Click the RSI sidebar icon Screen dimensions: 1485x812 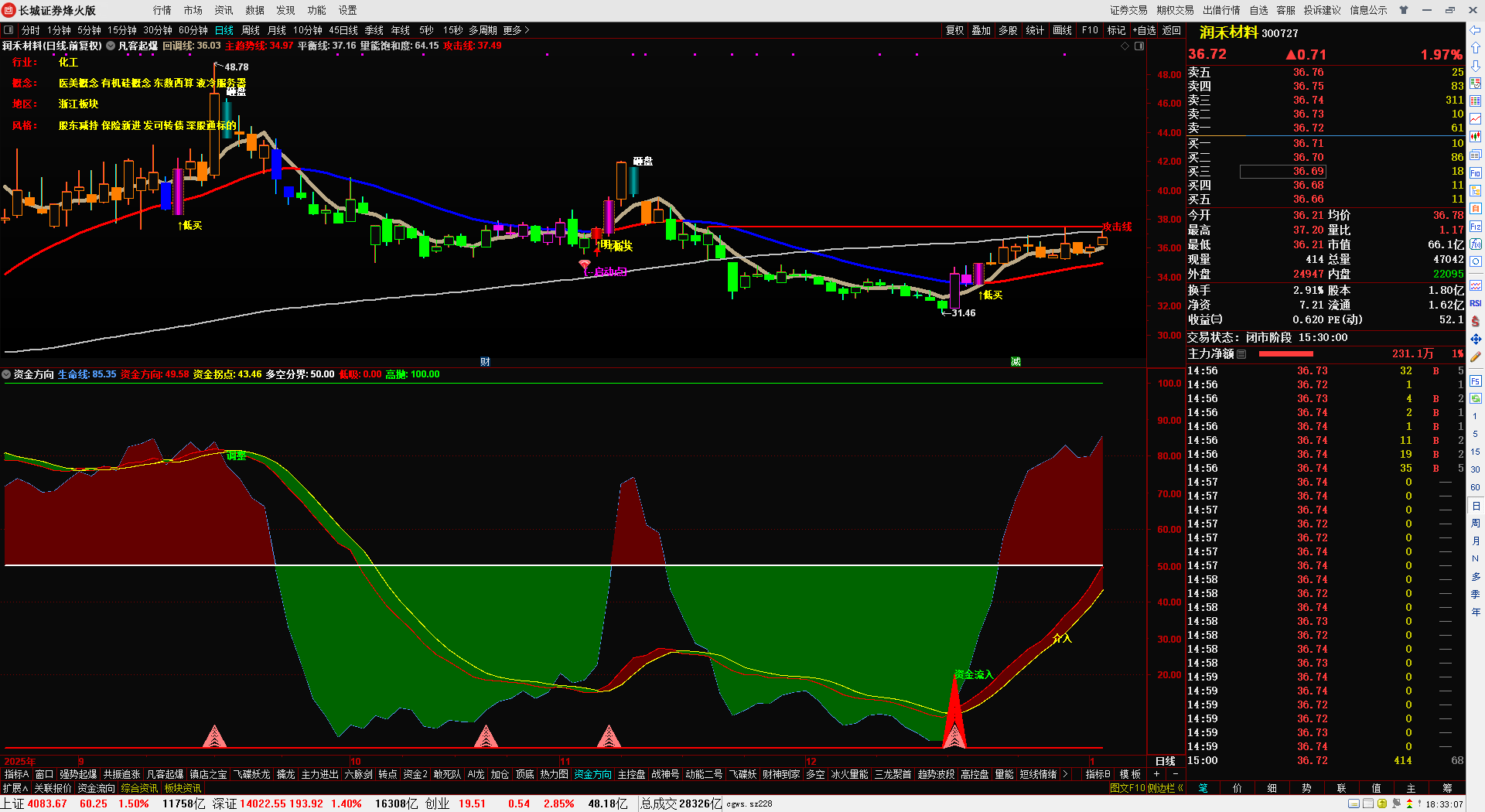click(1476, 303)
